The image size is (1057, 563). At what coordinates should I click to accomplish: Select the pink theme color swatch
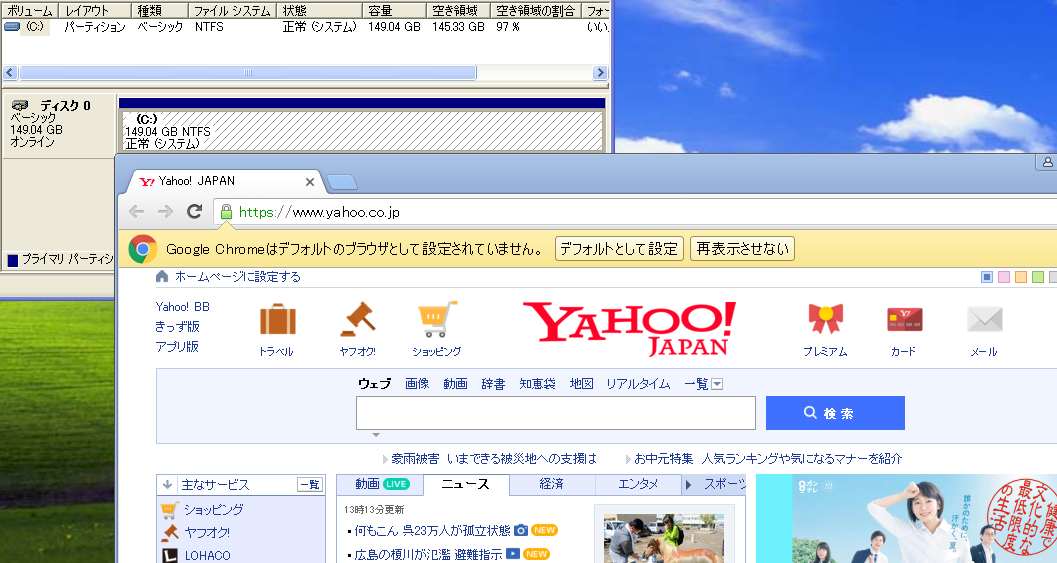click(1004, 277)
